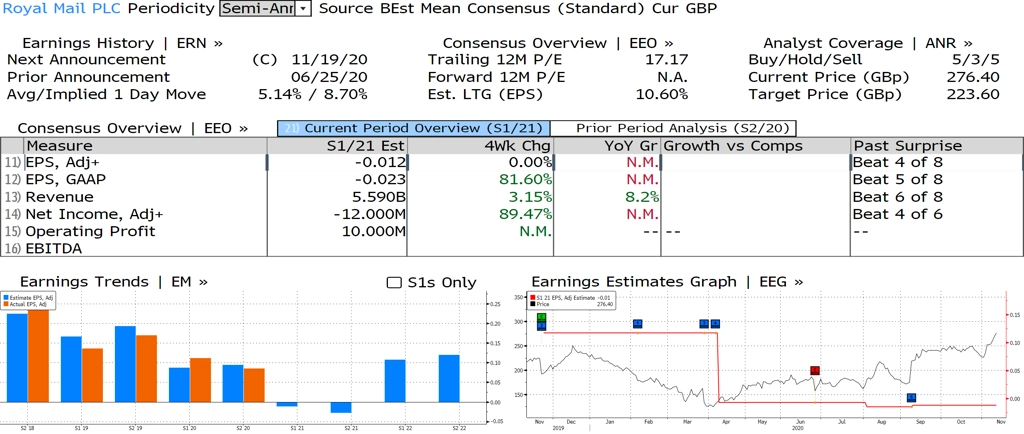Click the Buy/Hold/Sell value 5/3/5
This screenshot has height=434, width=1024.
click(x=977, y=60)
